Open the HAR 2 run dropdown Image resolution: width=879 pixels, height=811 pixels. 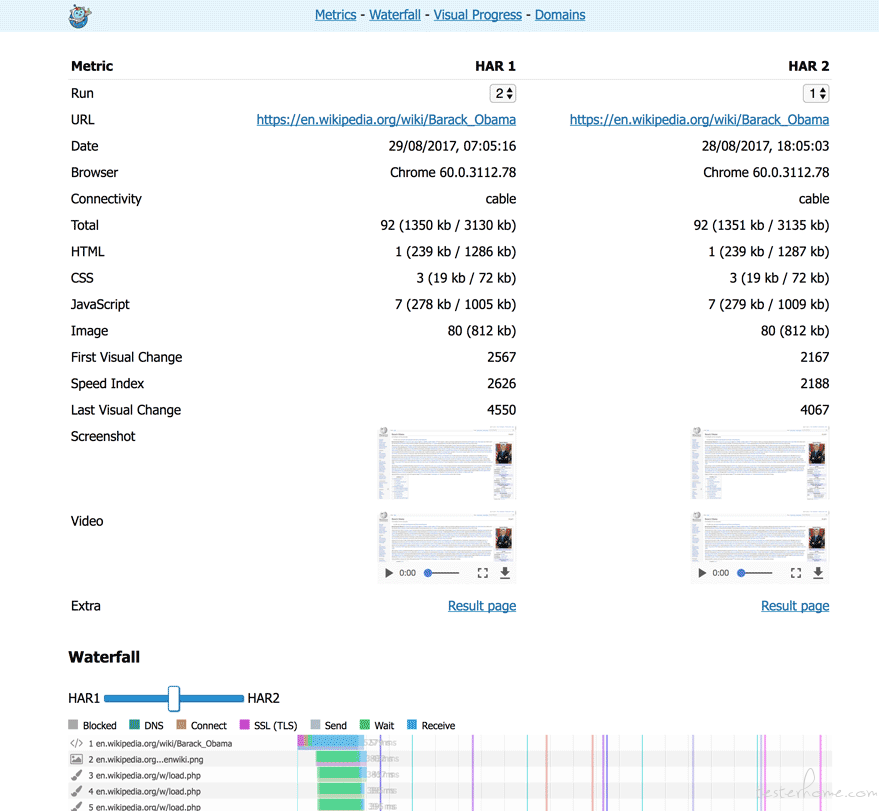point(816,94)
